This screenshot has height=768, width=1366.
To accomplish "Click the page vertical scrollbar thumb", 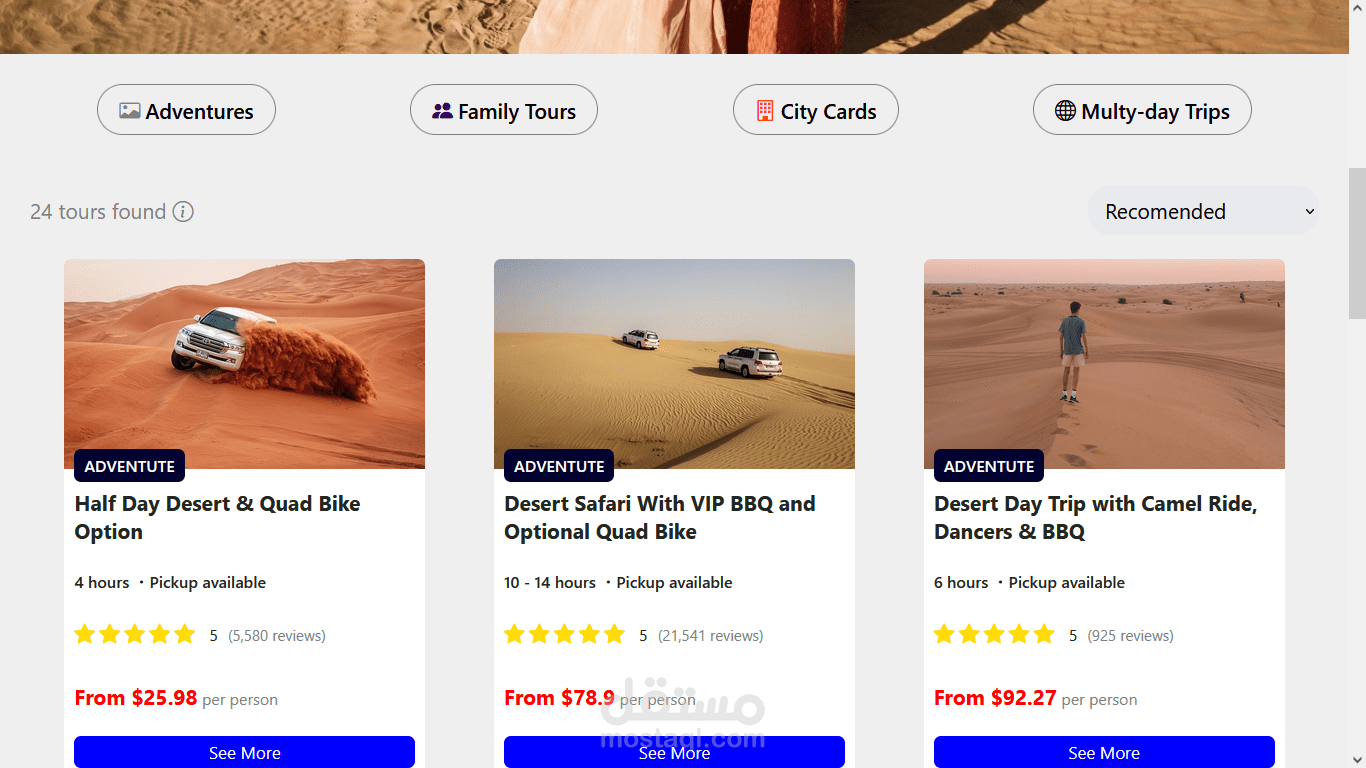I will click(x=1357, y=243).
